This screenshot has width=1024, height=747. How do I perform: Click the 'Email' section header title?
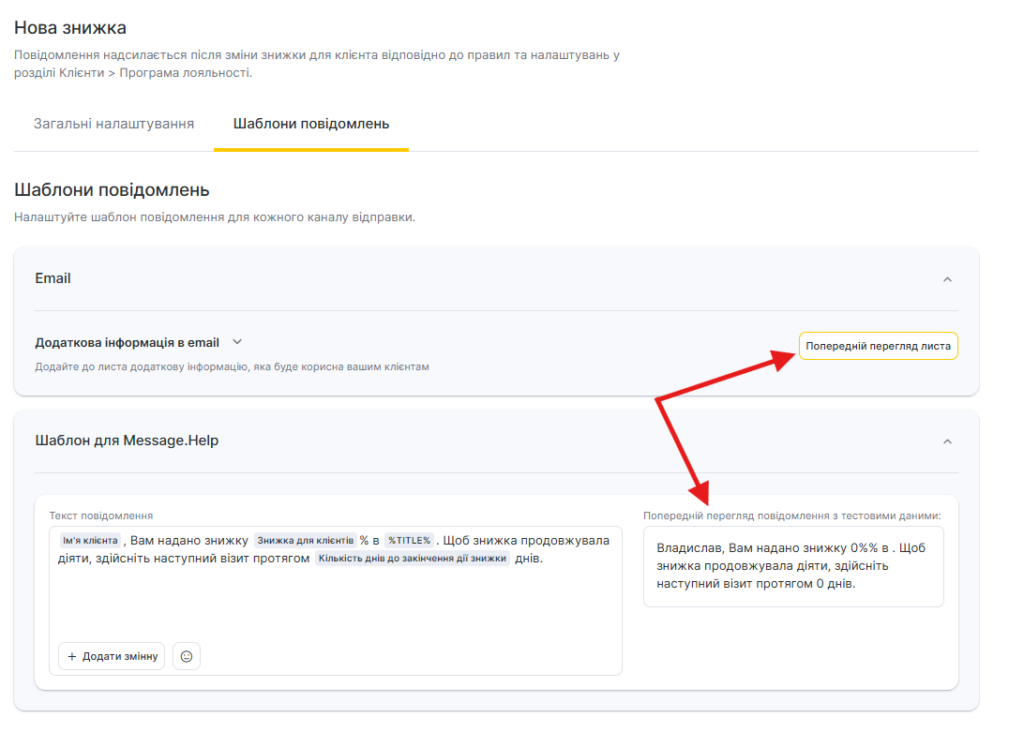pyautogui.click(x=53, y=279)
